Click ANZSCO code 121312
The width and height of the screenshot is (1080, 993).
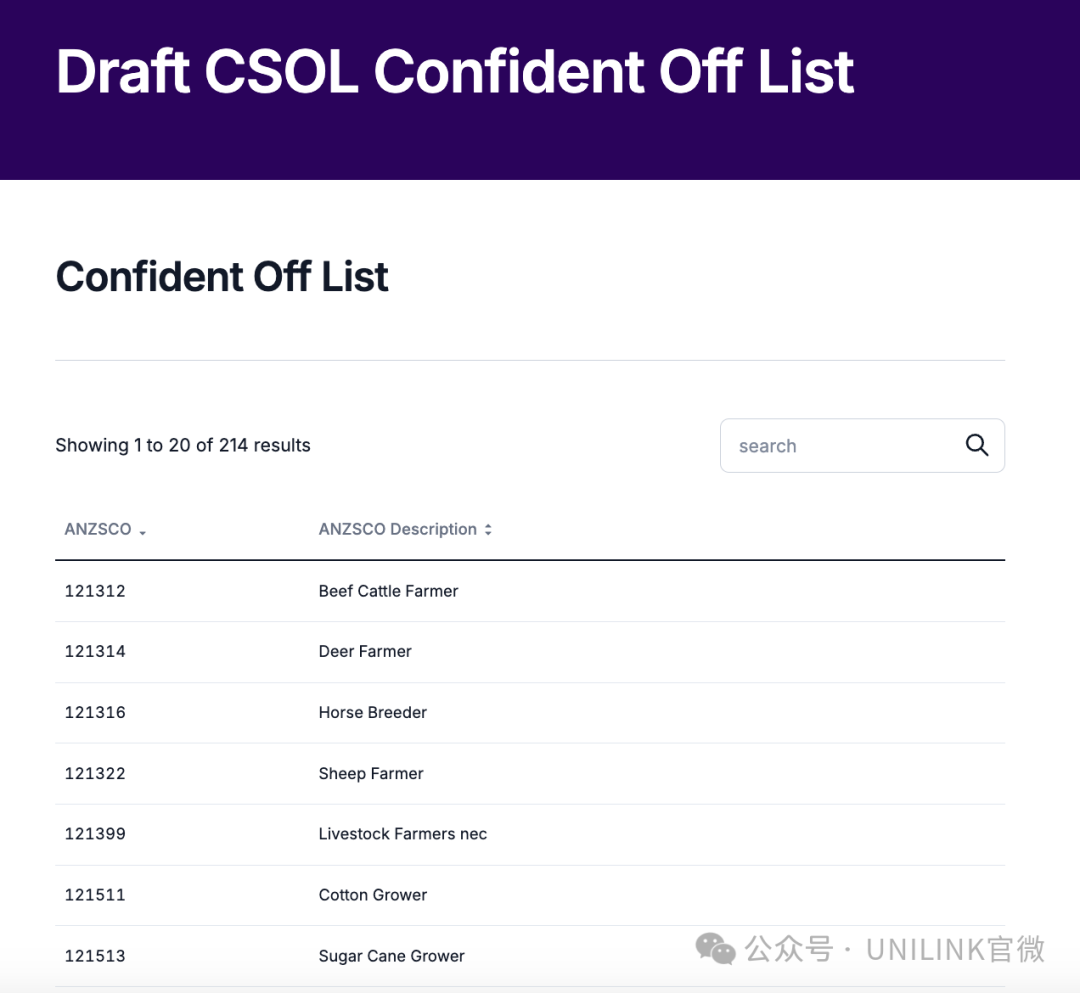click(x=95, y=591)
